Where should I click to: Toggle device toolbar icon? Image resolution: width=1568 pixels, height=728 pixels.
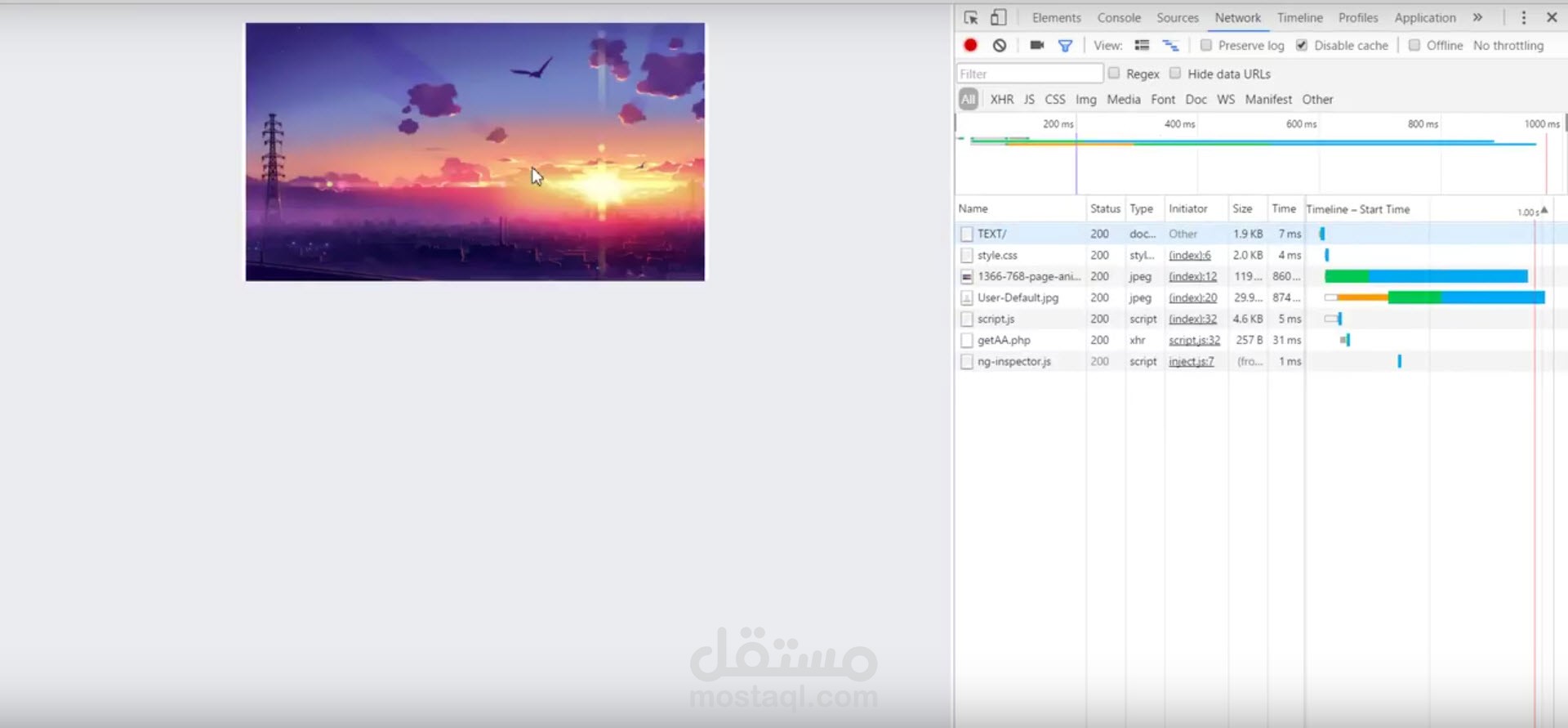click(x=998, y=17)
